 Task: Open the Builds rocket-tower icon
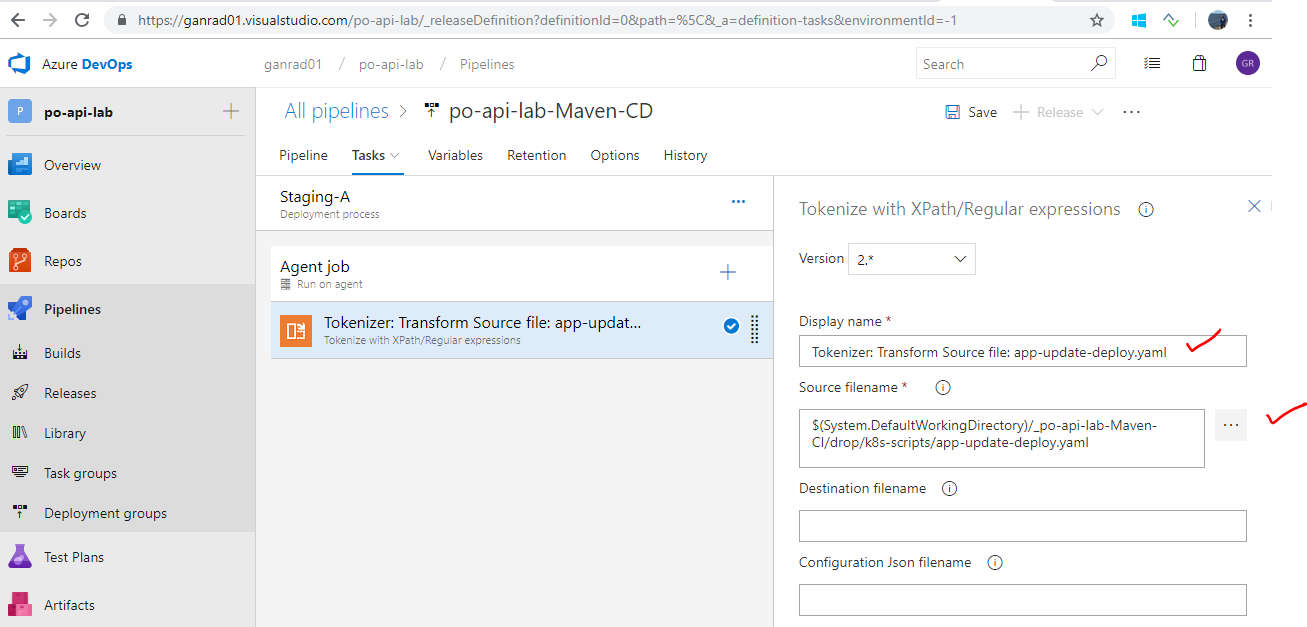click(x=20, y=353)
